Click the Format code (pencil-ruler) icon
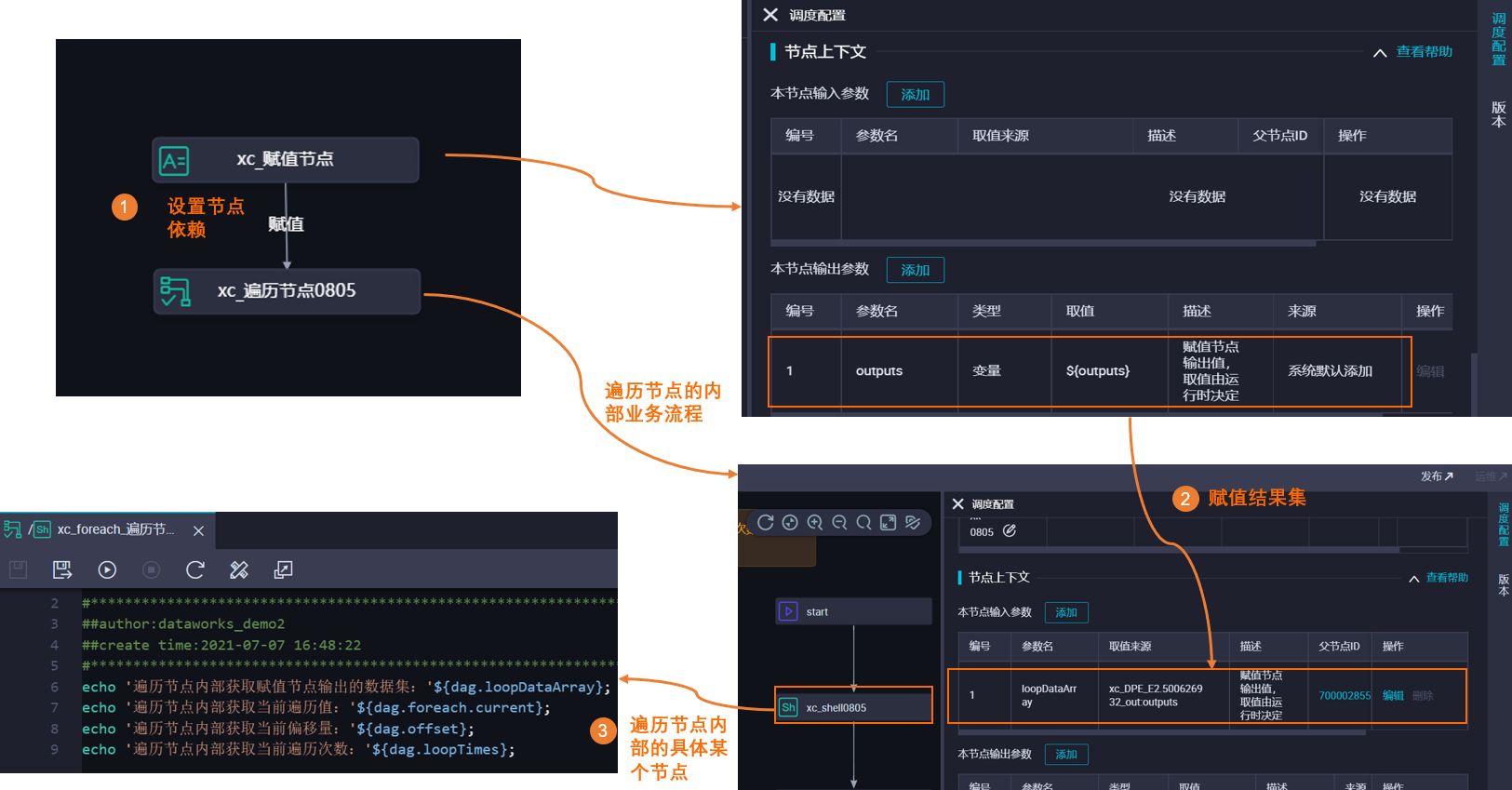The width and height of the screenshot is (1512, 790). [239, 569]
